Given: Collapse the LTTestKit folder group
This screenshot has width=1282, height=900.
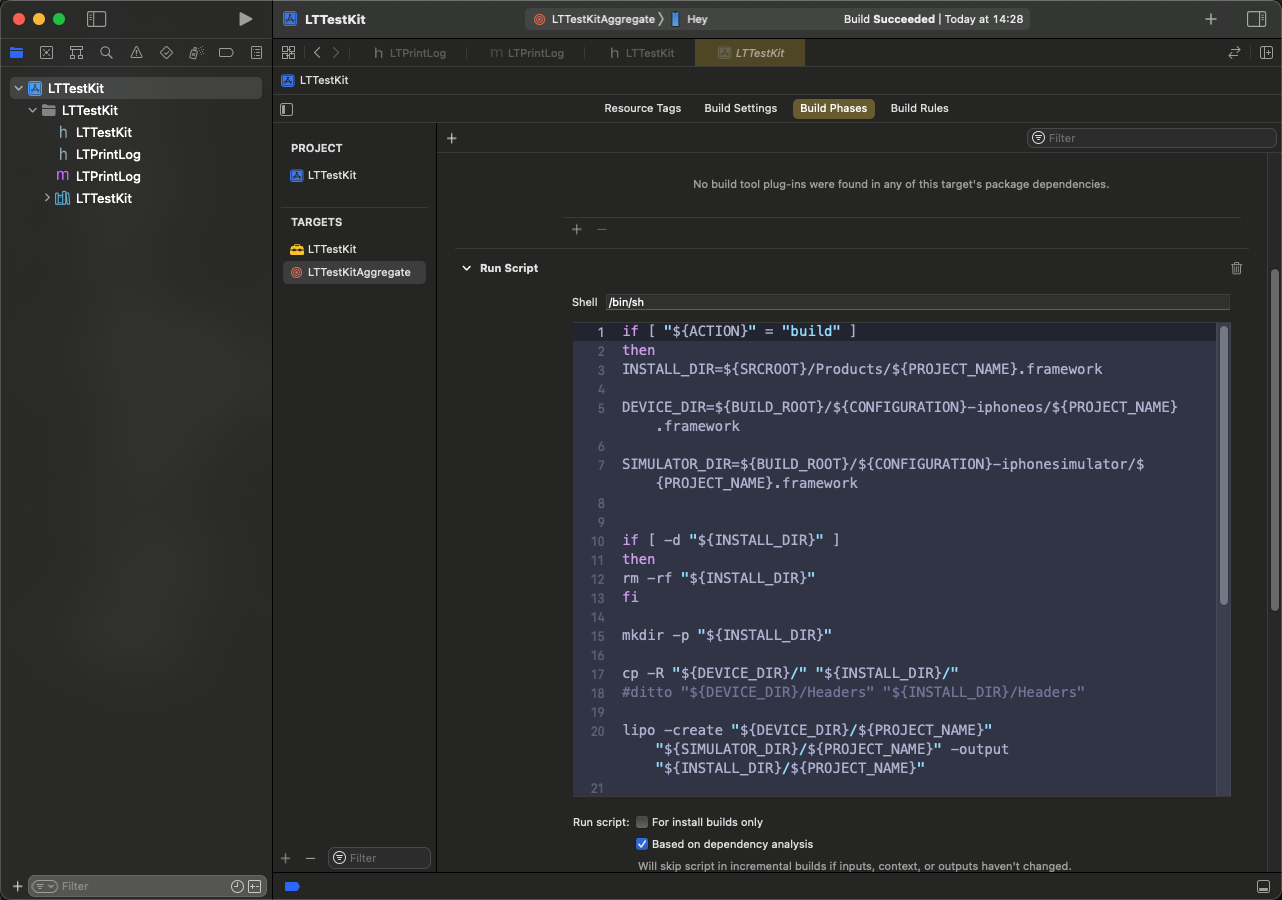Looking at the screenshot, I should pos(33,110).
